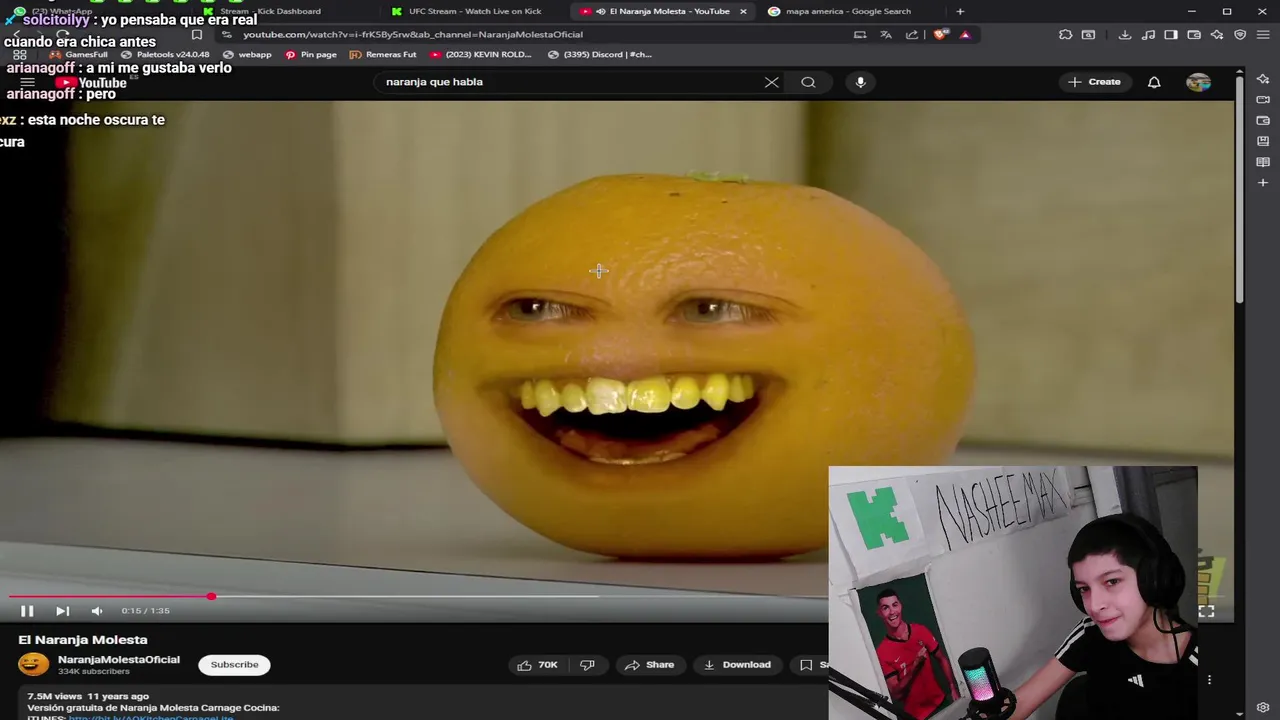The image size is (1280, 720).
Task: Open the Brave playlist music icon
Action: tap(1148, 34)
